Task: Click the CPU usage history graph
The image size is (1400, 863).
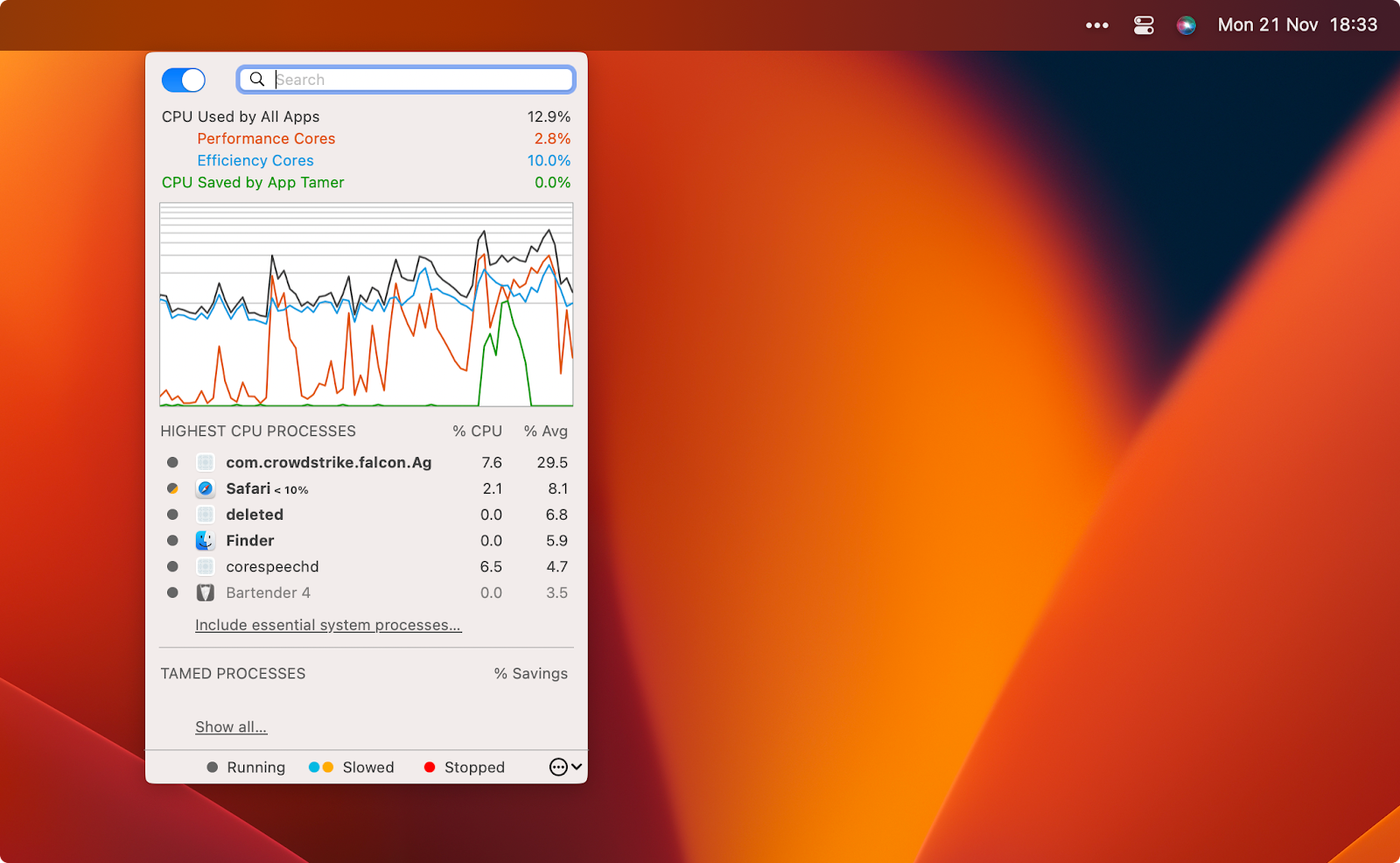Action: (366, 305)
